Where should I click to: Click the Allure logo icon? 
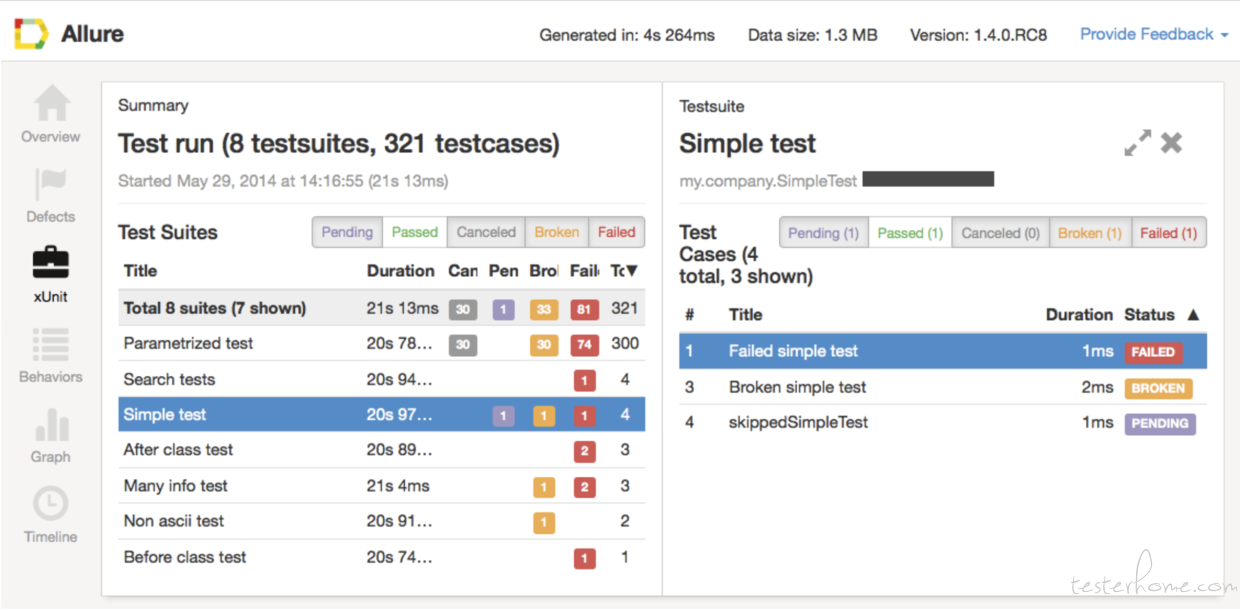coord(31,34)
